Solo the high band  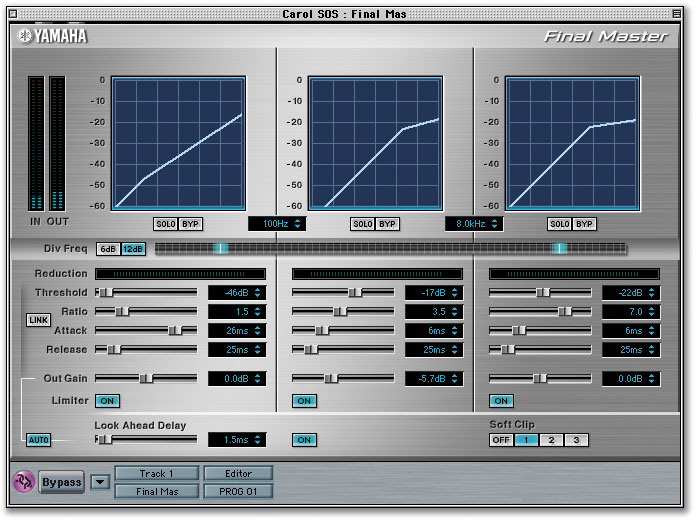[x=560, y=224]
